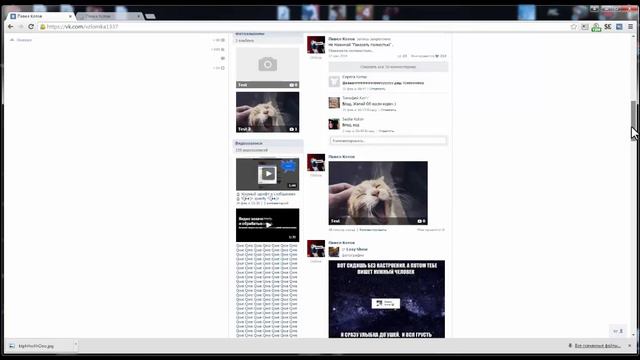The height and width of the screenshot is (360, 640).
Task: Select the first VK tab
Action: tap(41, 16)
